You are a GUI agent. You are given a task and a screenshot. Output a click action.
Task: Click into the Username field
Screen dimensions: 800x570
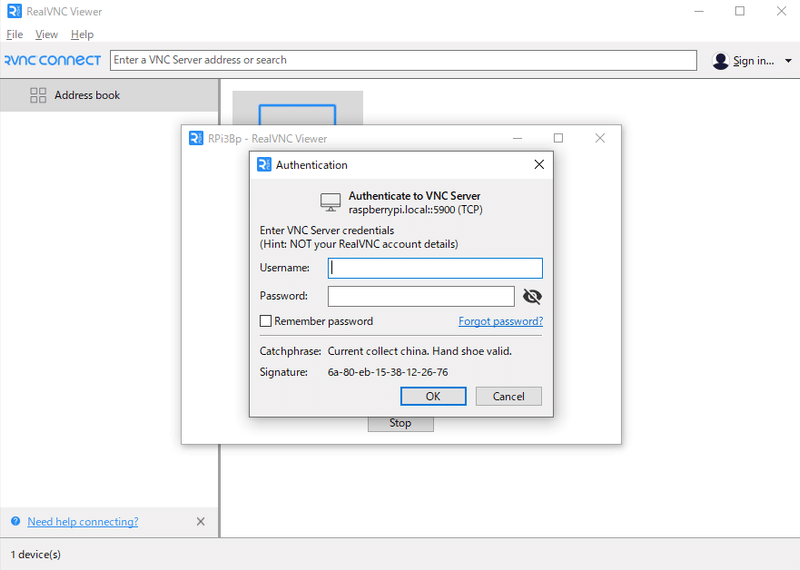click(x=435, y=268)
